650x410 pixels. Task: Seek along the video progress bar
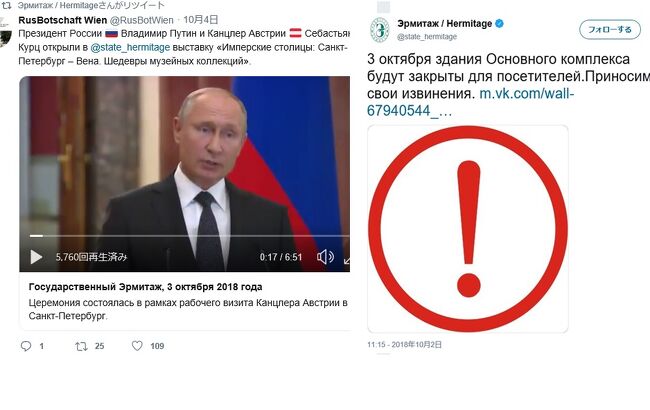click(x=189, y=236)
